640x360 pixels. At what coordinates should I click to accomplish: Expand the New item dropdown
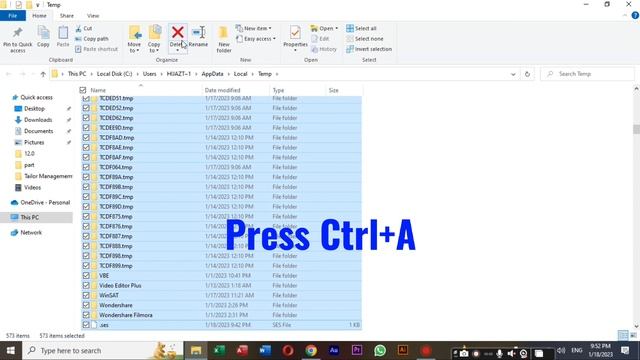[x=270, y=29]
